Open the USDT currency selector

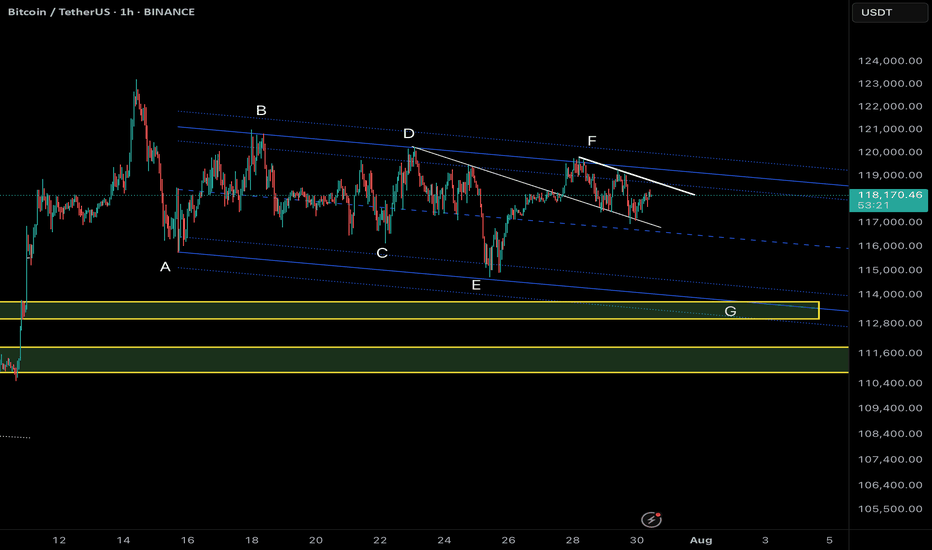point(889,12)
